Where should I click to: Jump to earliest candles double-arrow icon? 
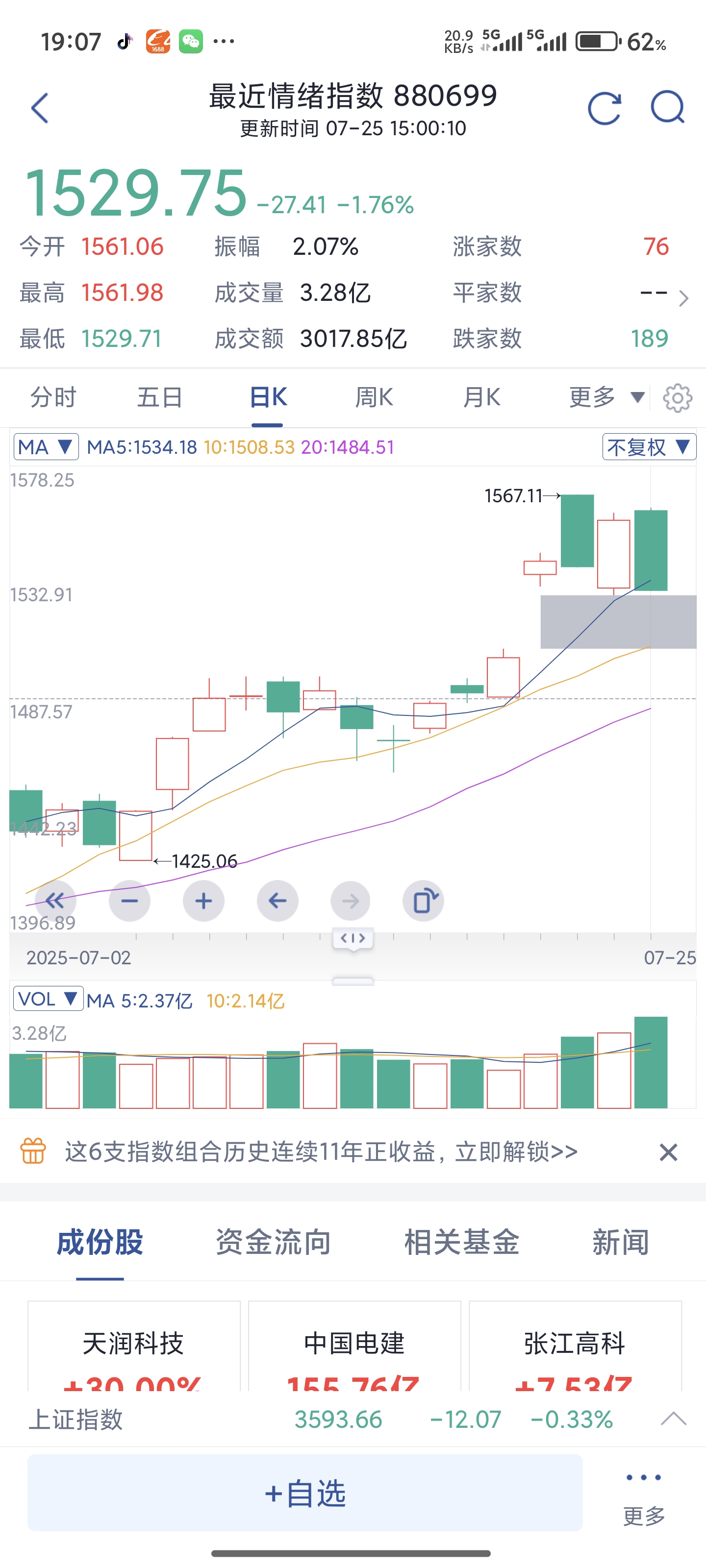click(55, 901)
